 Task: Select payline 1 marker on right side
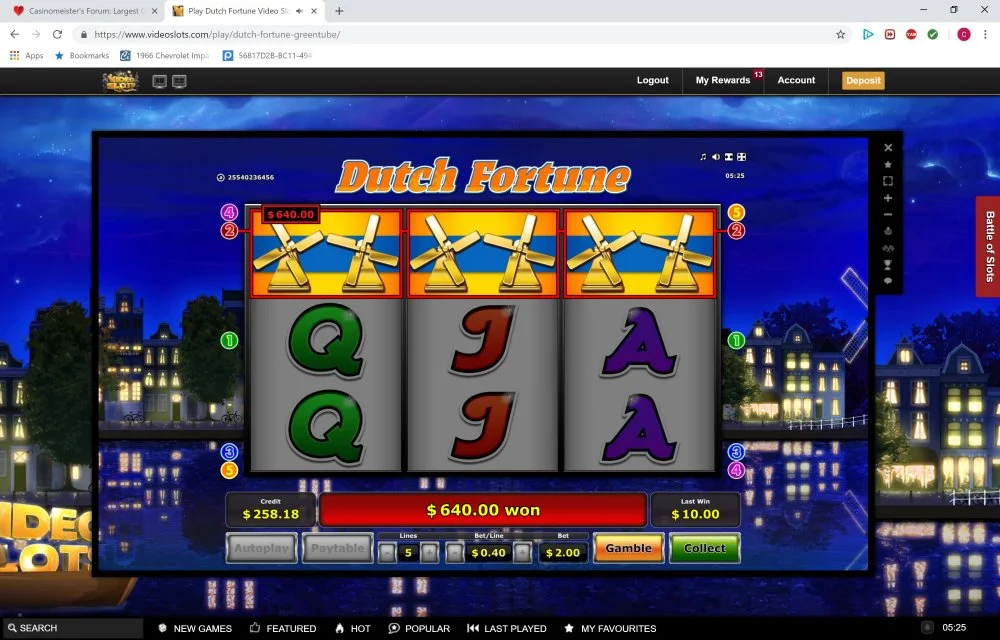pyautogui.click(x=736, y=340)
